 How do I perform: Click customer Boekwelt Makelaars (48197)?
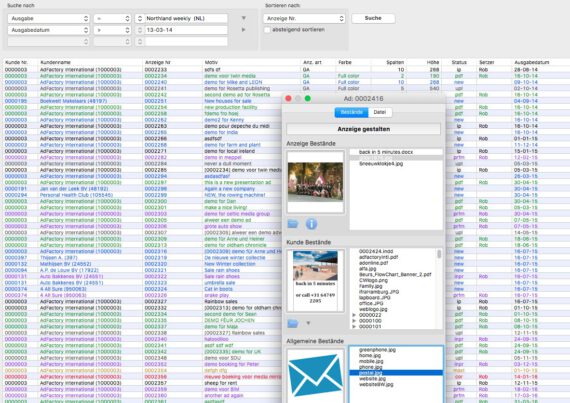click(73, 101)
